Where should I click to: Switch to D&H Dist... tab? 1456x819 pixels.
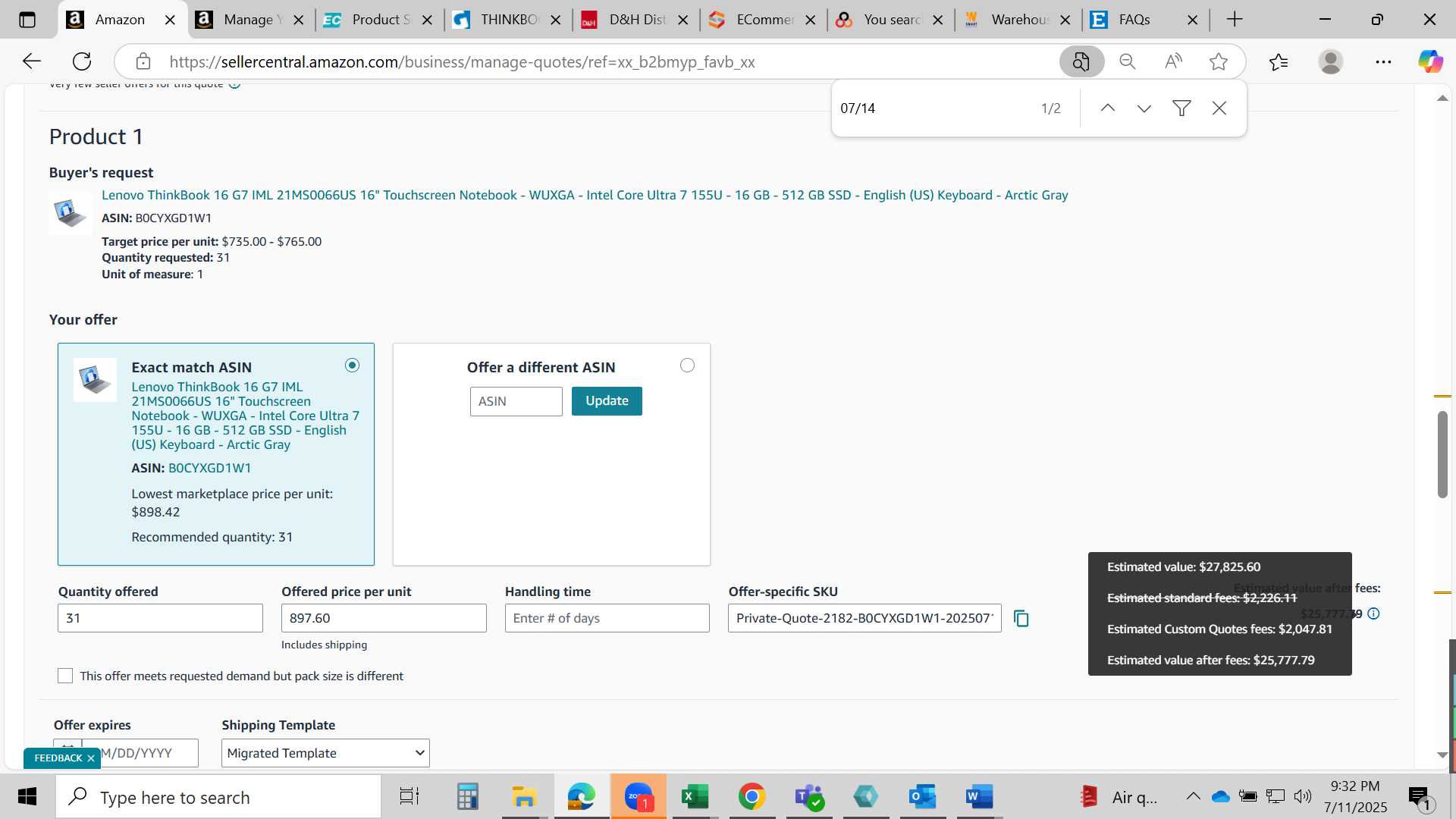click(633, 20)
